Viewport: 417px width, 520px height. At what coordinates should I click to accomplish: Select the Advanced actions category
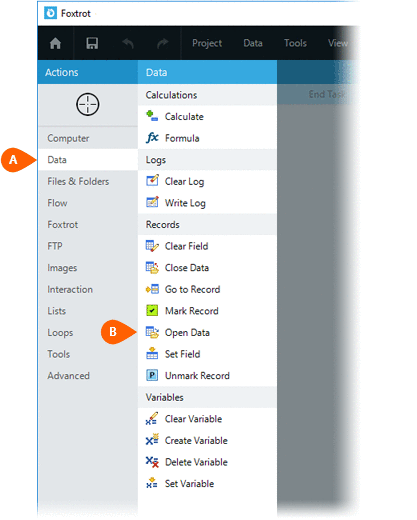88,376
